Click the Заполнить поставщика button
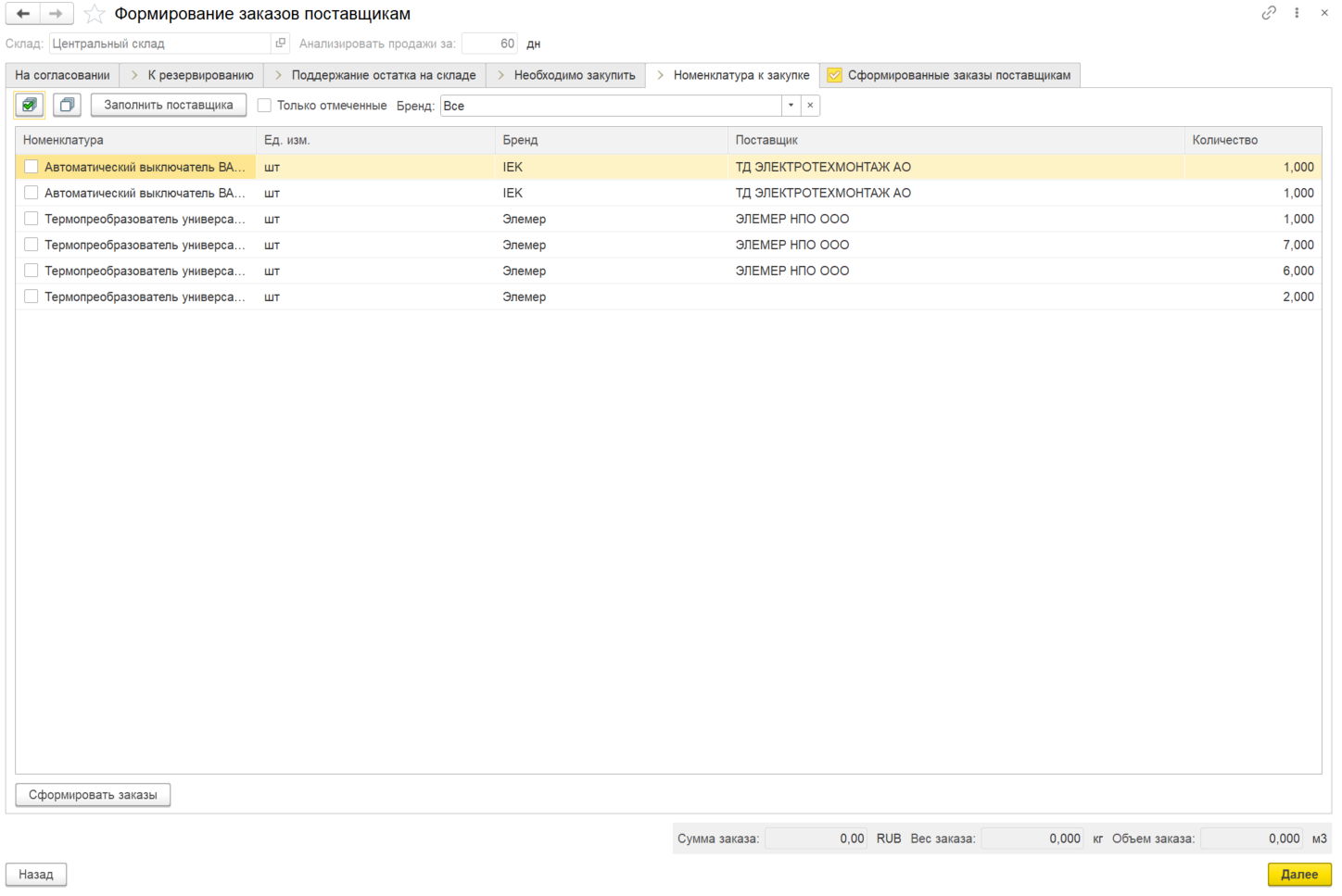This screenshot has height=896, width=1342. (x=169, y=105)
